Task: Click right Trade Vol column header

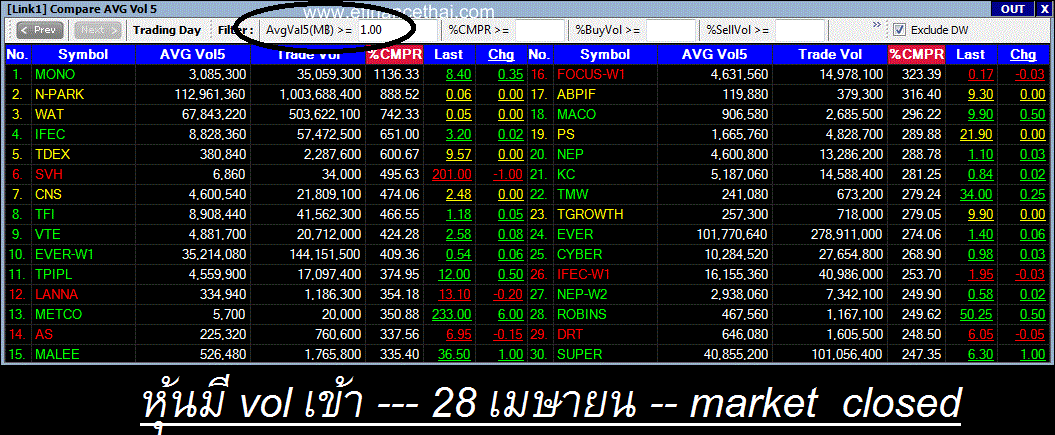Action: [x=830, y=54]
